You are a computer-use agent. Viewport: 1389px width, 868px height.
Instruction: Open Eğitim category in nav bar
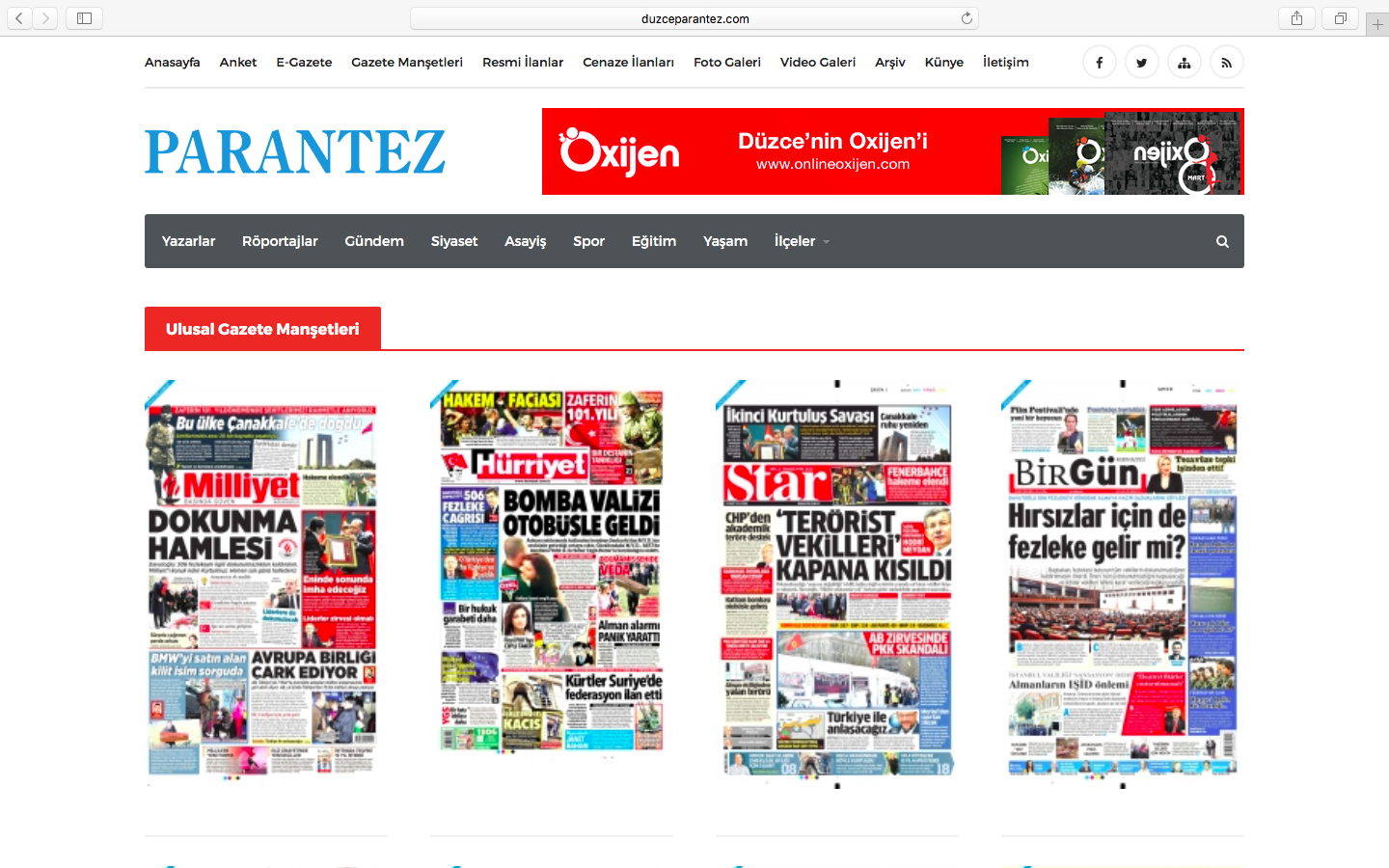click(654, 241)
